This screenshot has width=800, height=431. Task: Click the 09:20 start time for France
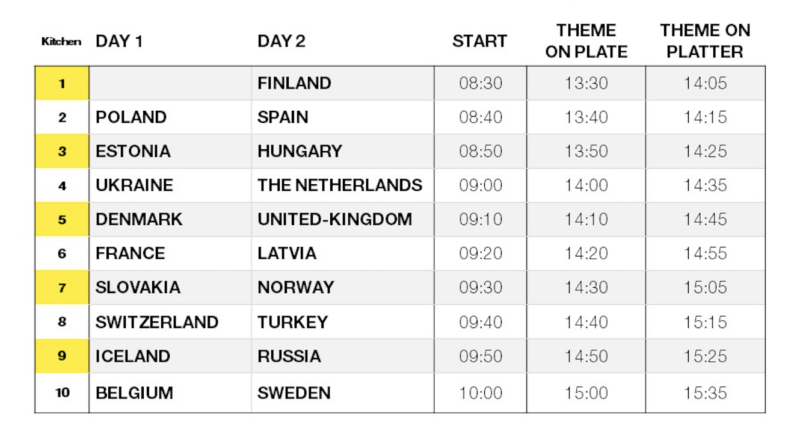coord(480,253)
